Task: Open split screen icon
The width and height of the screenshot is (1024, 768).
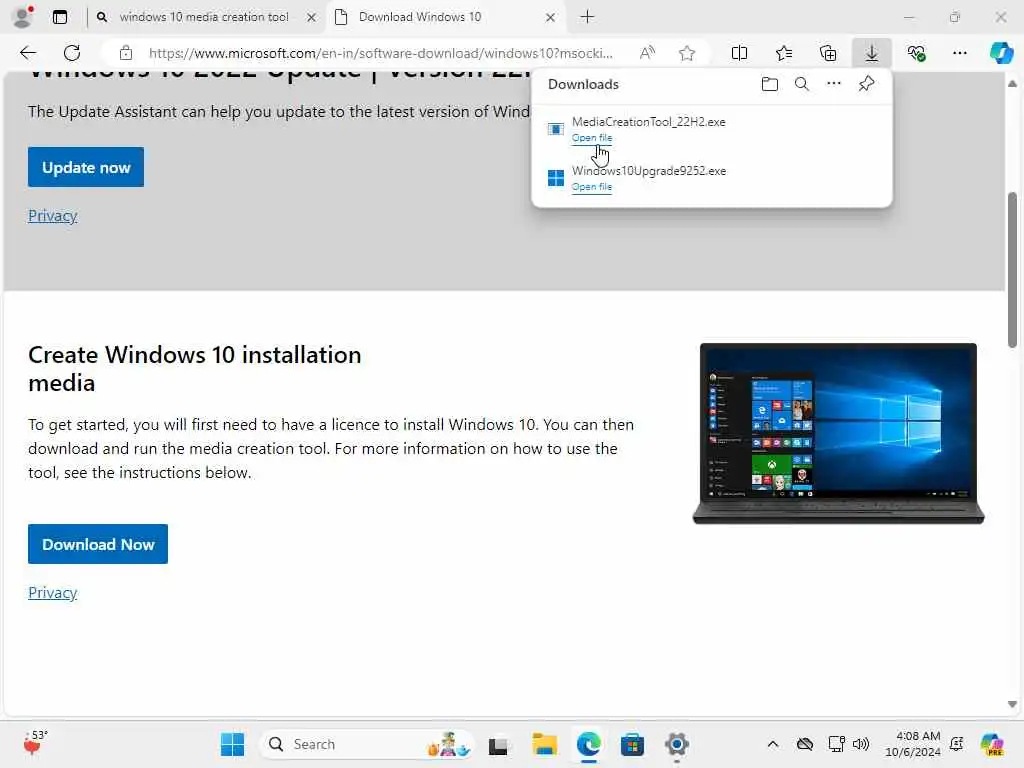Action: point(739,53)
